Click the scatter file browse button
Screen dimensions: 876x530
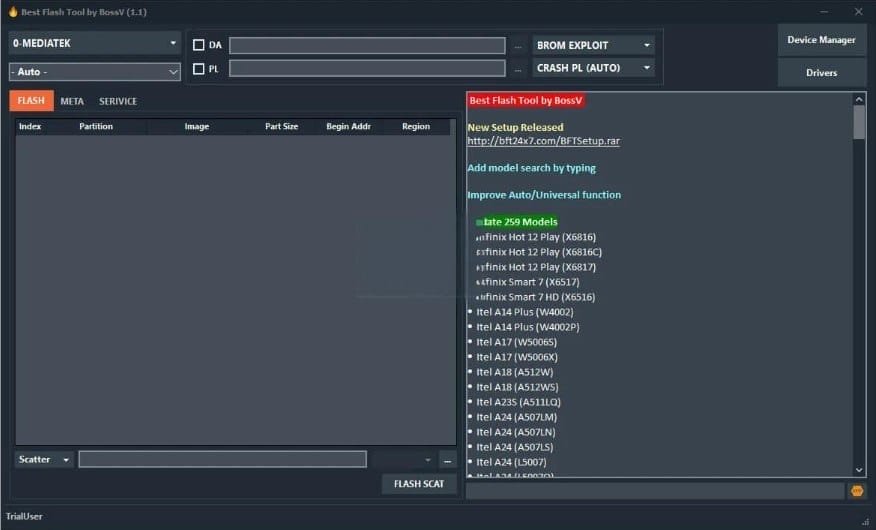(447, 460)
